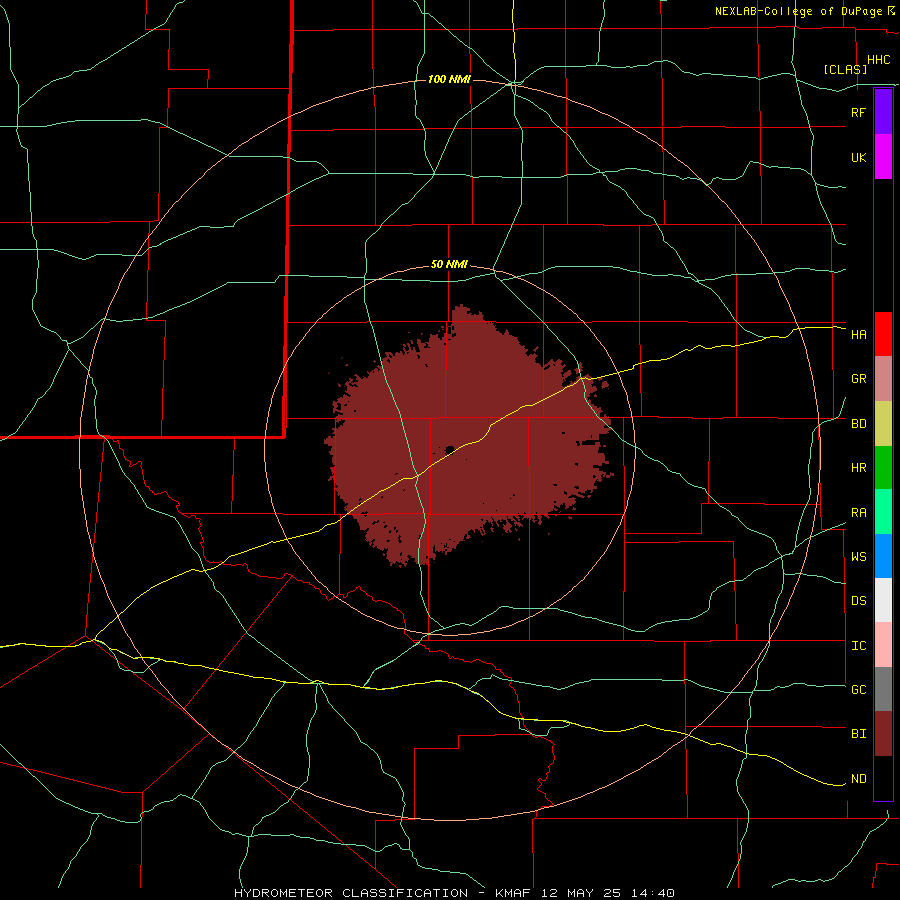Click the GR legend label
Viewport: 900px width, 900px height.
[x=859, y=379]
